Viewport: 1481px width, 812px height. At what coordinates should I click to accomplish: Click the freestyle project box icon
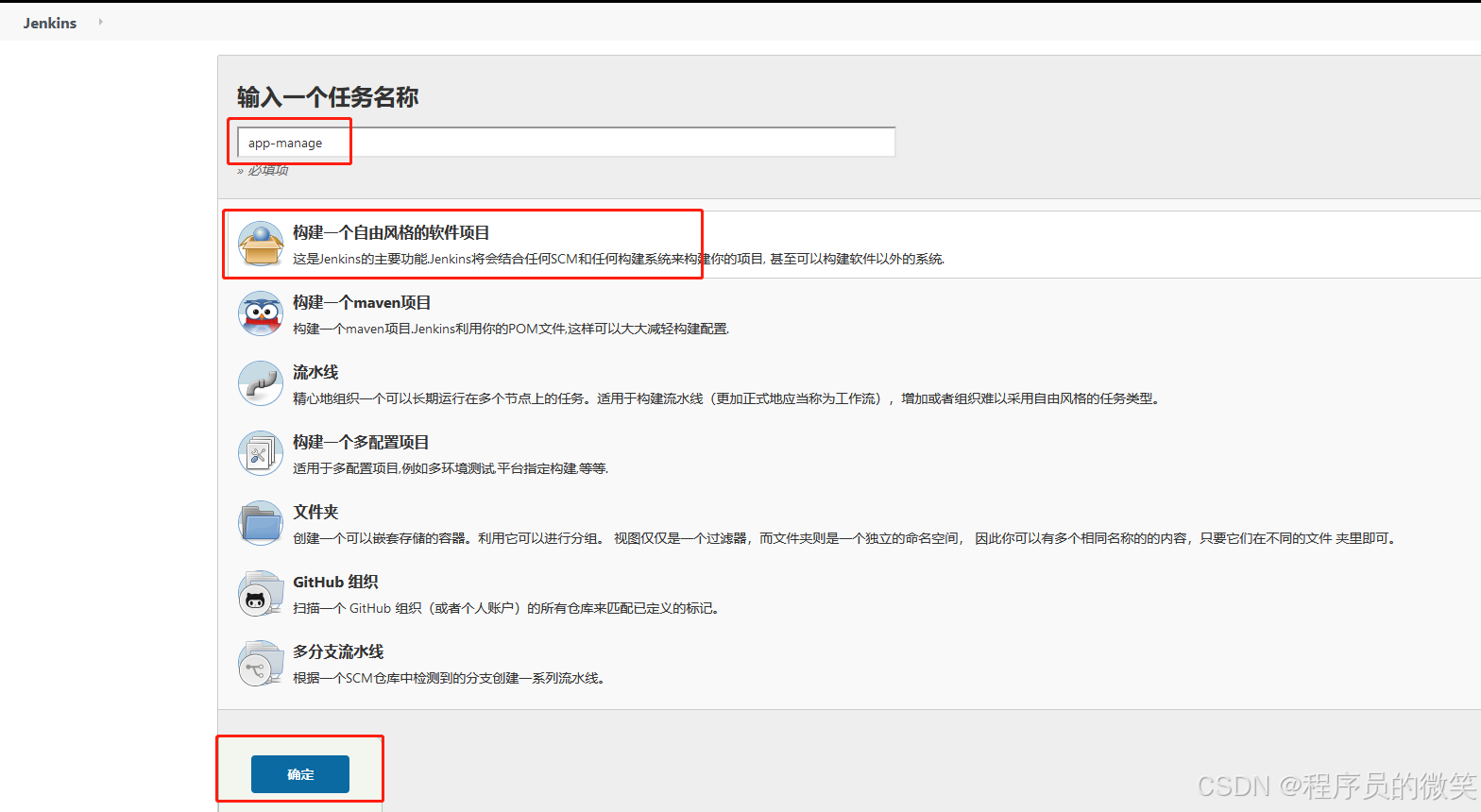261,245
